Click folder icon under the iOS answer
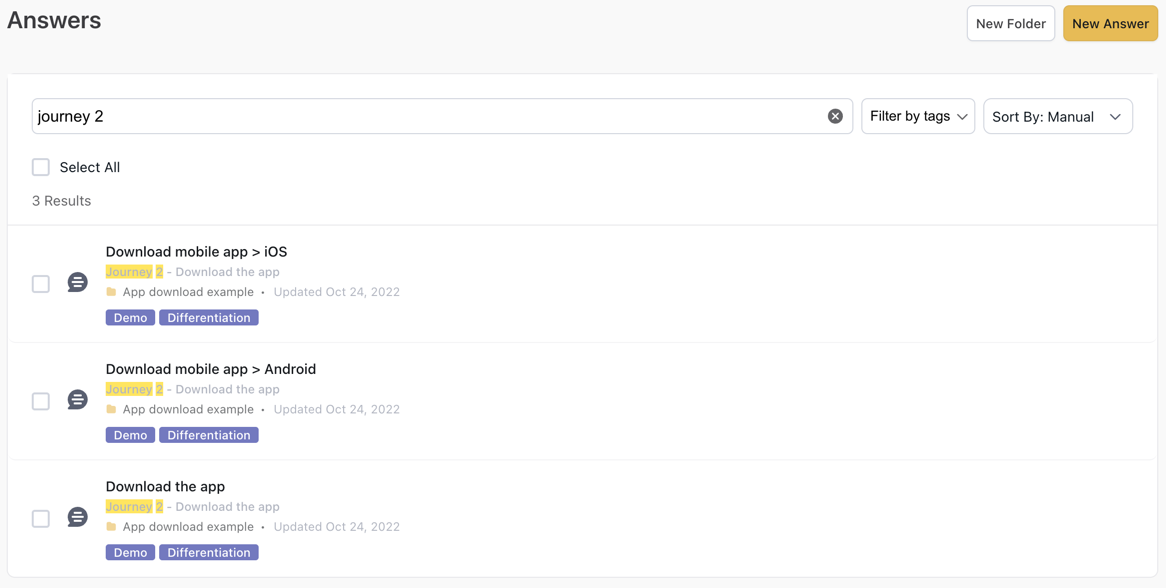This screenshot has height=588, width=1166. pos(111,292)
